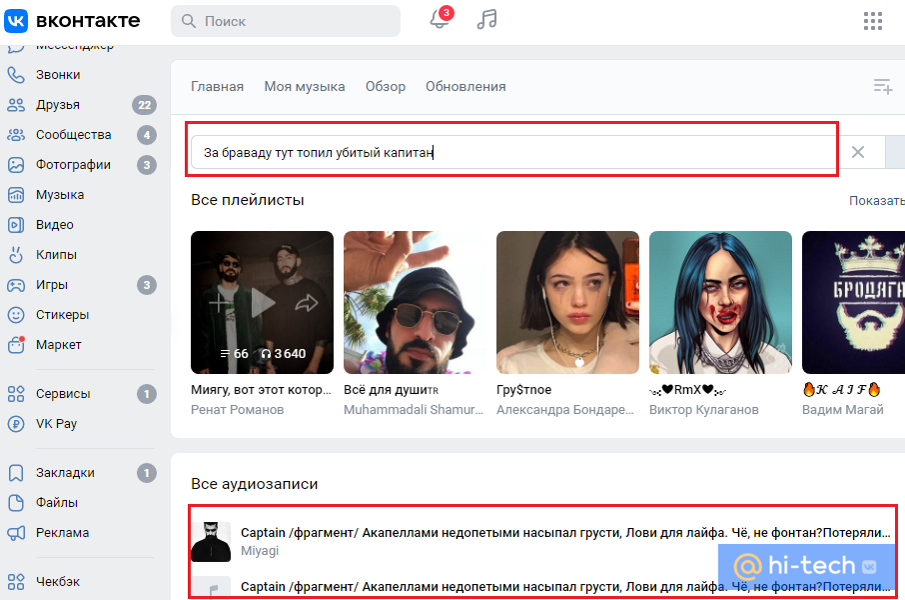
Task: Switch to the Главная music tab
Action: click(x=217, y=87)
